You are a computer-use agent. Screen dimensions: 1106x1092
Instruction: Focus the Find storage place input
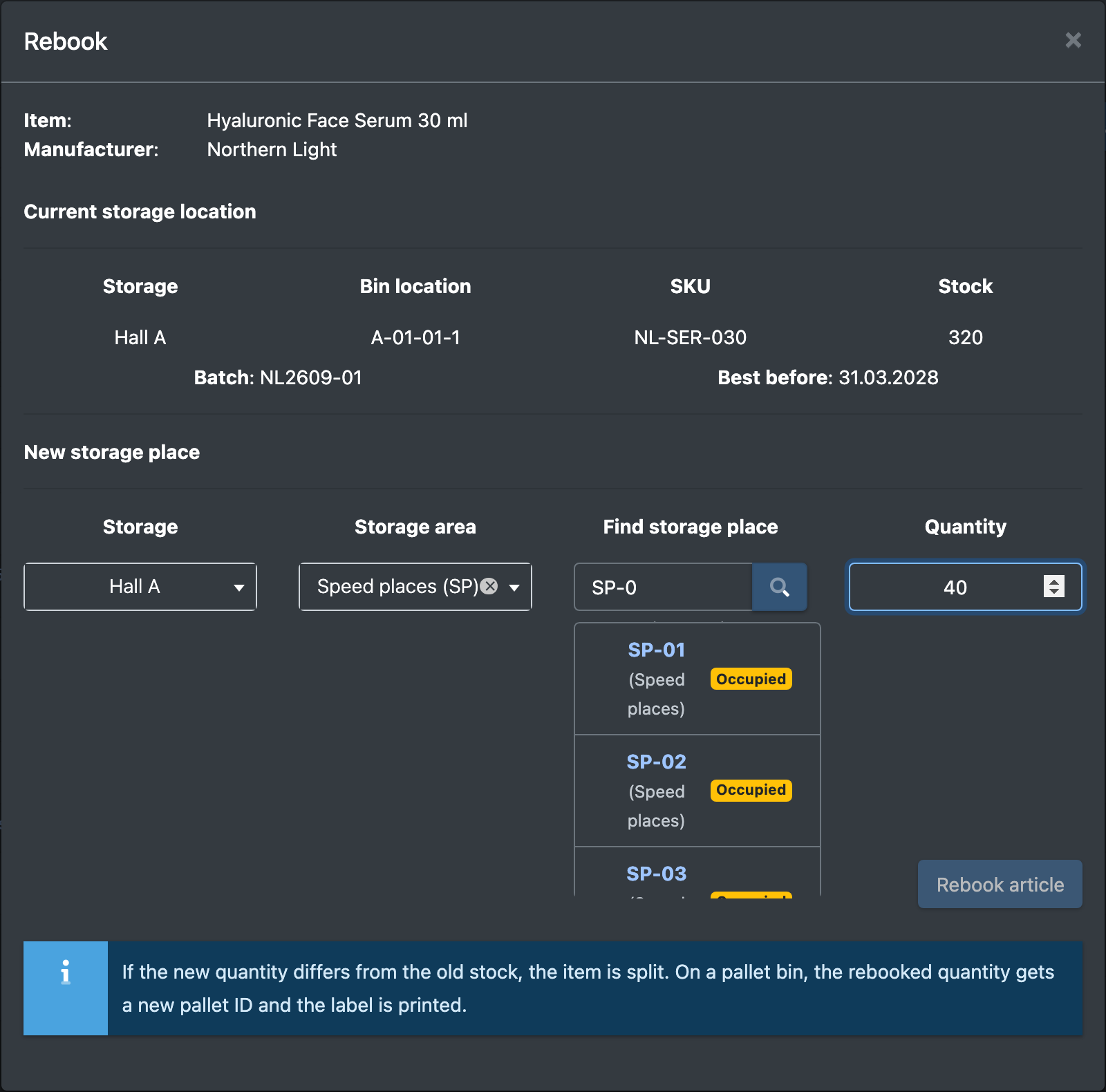tap(664, 587)
